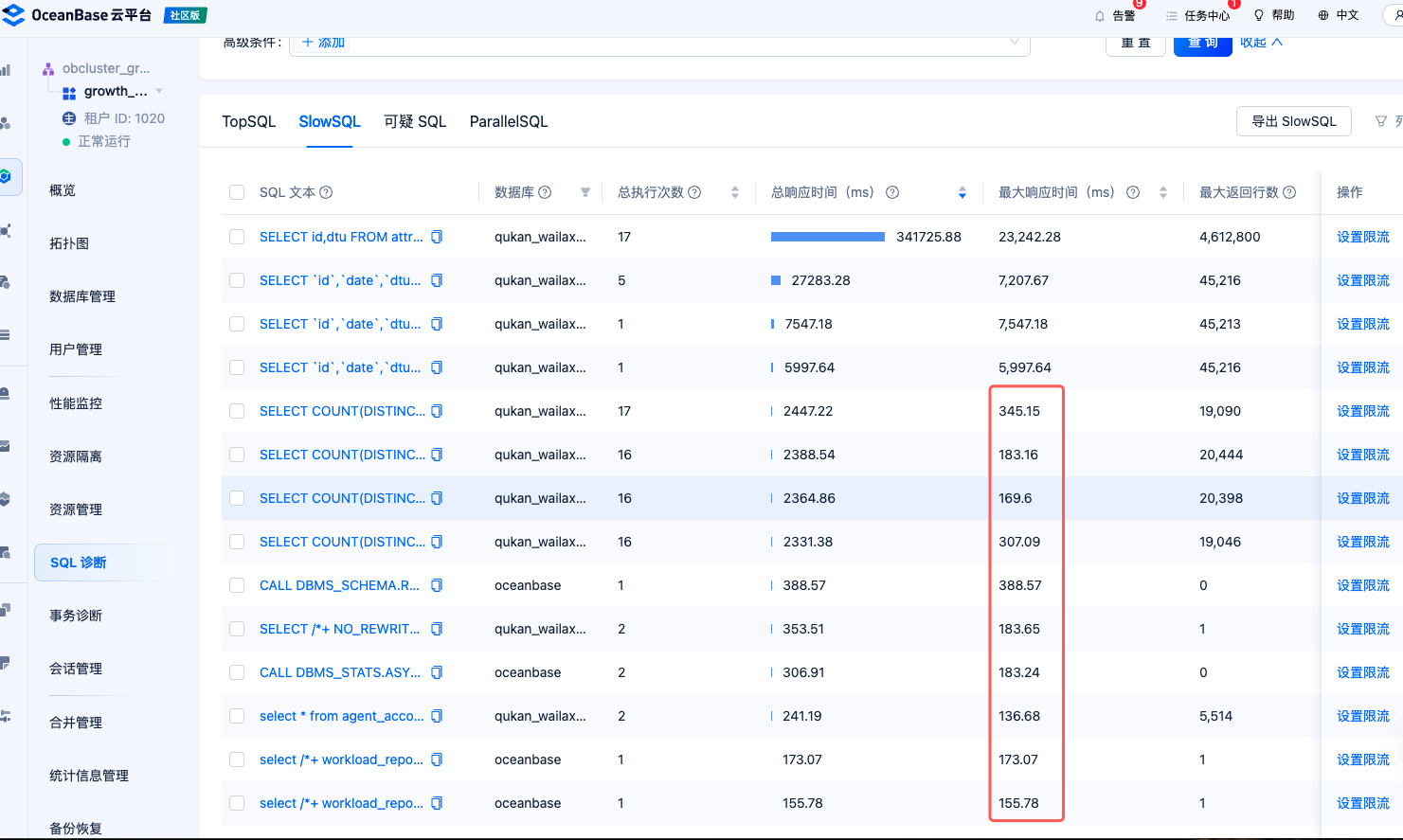1403x840 pixels.
Task: Sort by 最大响应时间 (ms) column
Action: 1163,192
